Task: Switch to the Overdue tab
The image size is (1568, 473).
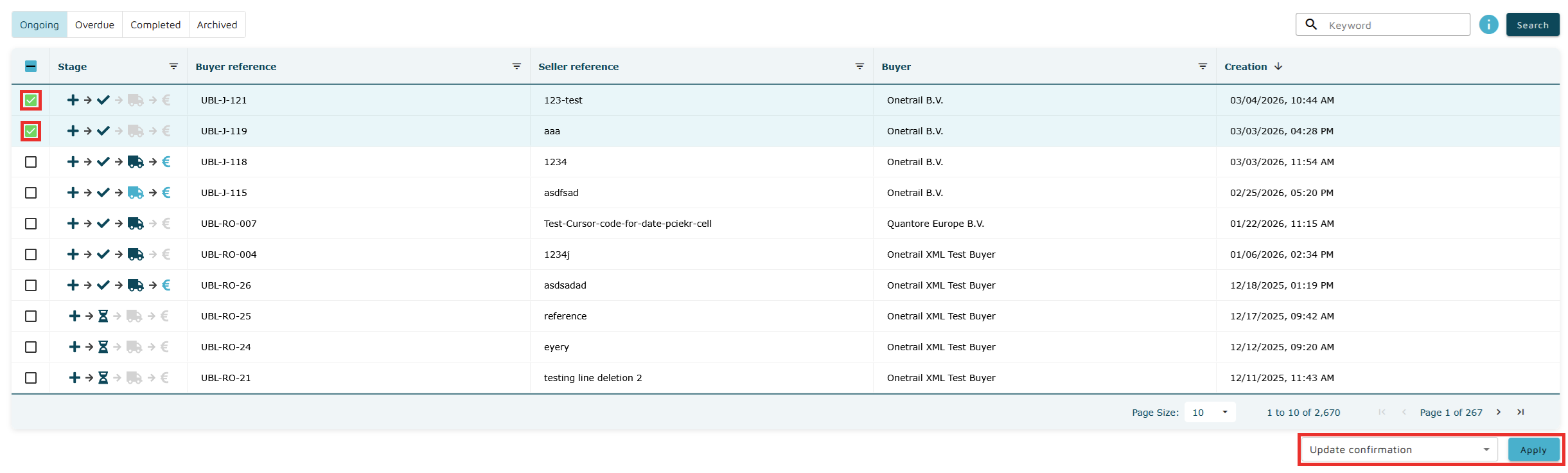Action: 94,24
